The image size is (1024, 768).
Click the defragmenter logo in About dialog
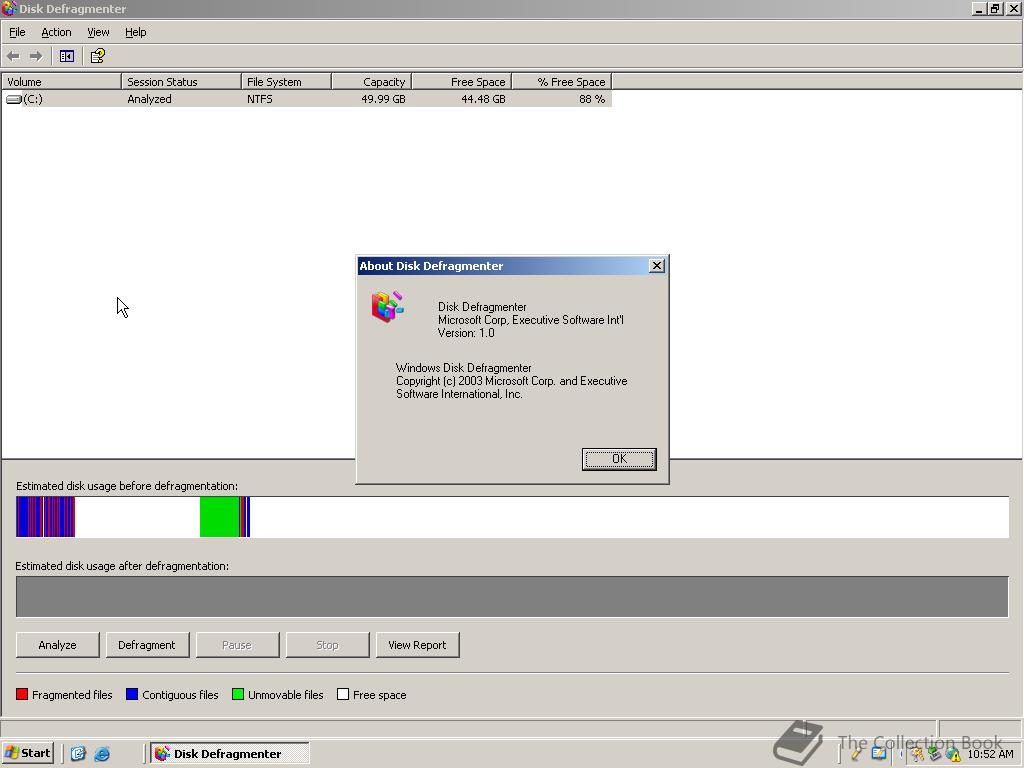coord(388,307)
